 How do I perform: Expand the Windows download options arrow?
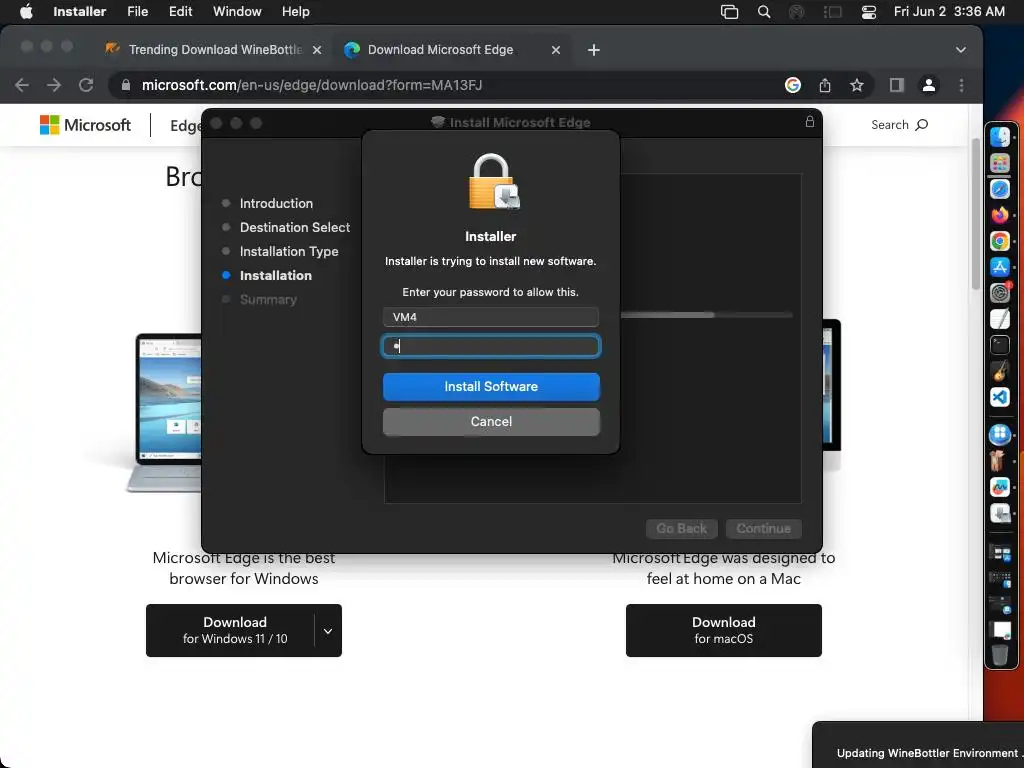pos(328,631)
